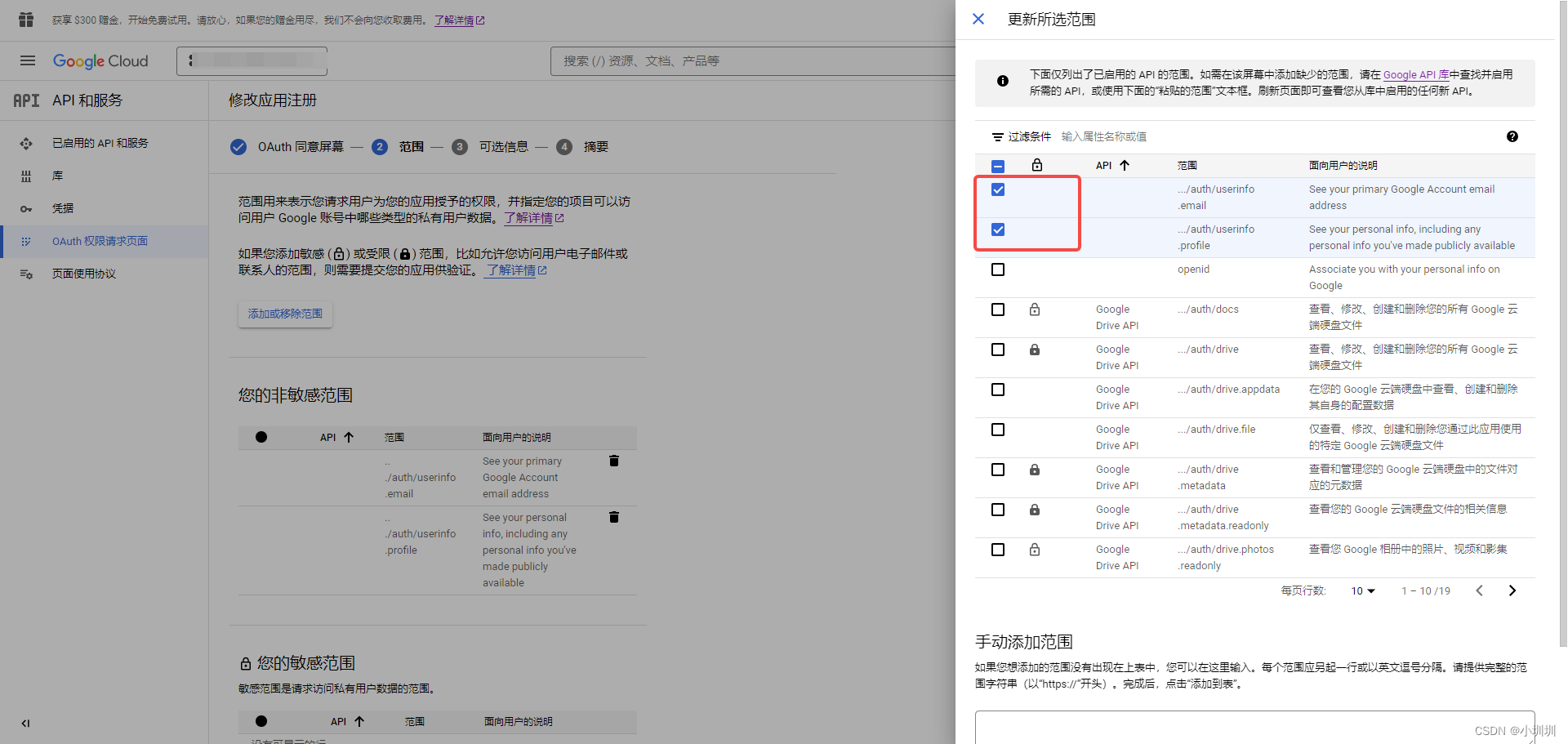Check the auth/drive.metadata scope checkbox
The height and width of the screenshot is (744, 1568).
998,470
